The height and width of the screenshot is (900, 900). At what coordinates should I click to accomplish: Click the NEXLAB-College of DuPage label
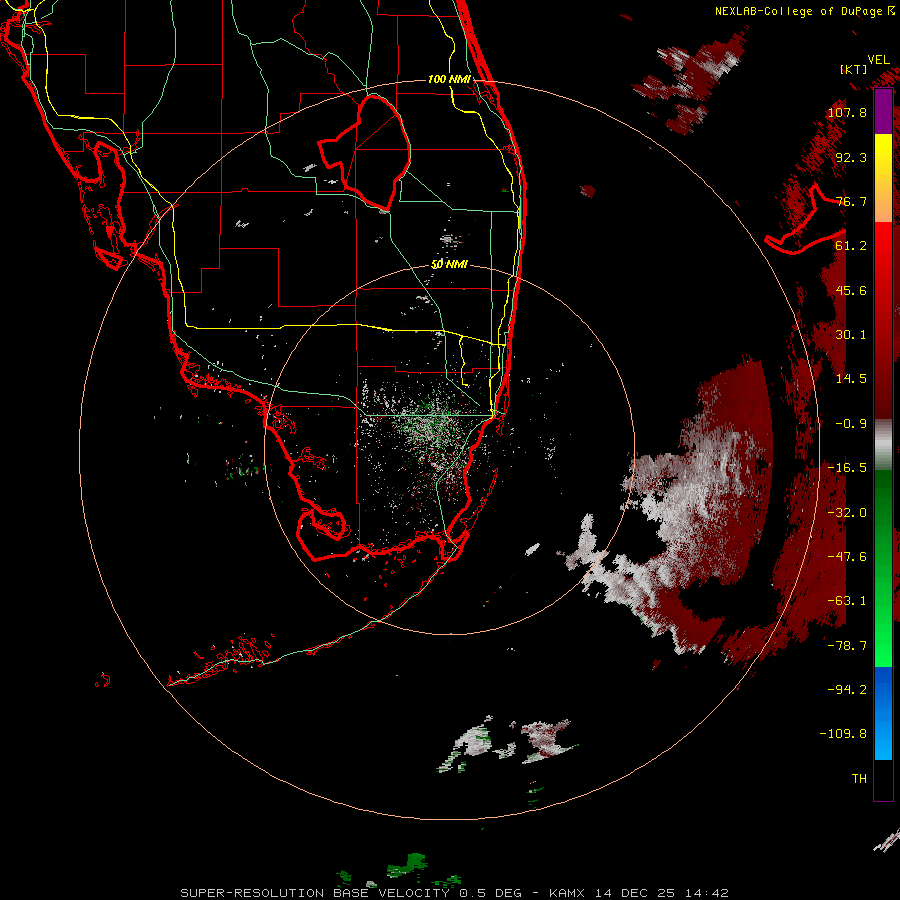[x=805, y=11]
